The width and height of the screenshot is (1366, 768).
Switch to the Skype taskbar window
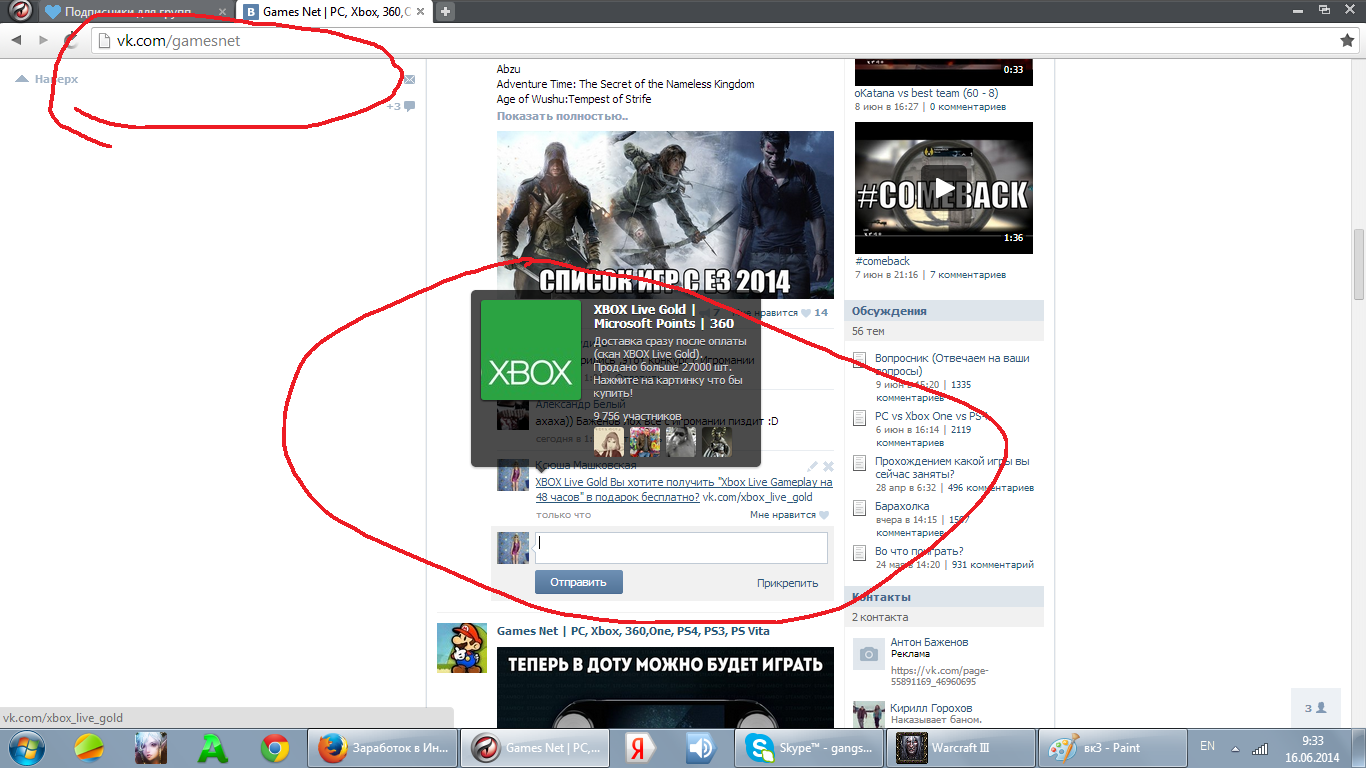point(810,747)
